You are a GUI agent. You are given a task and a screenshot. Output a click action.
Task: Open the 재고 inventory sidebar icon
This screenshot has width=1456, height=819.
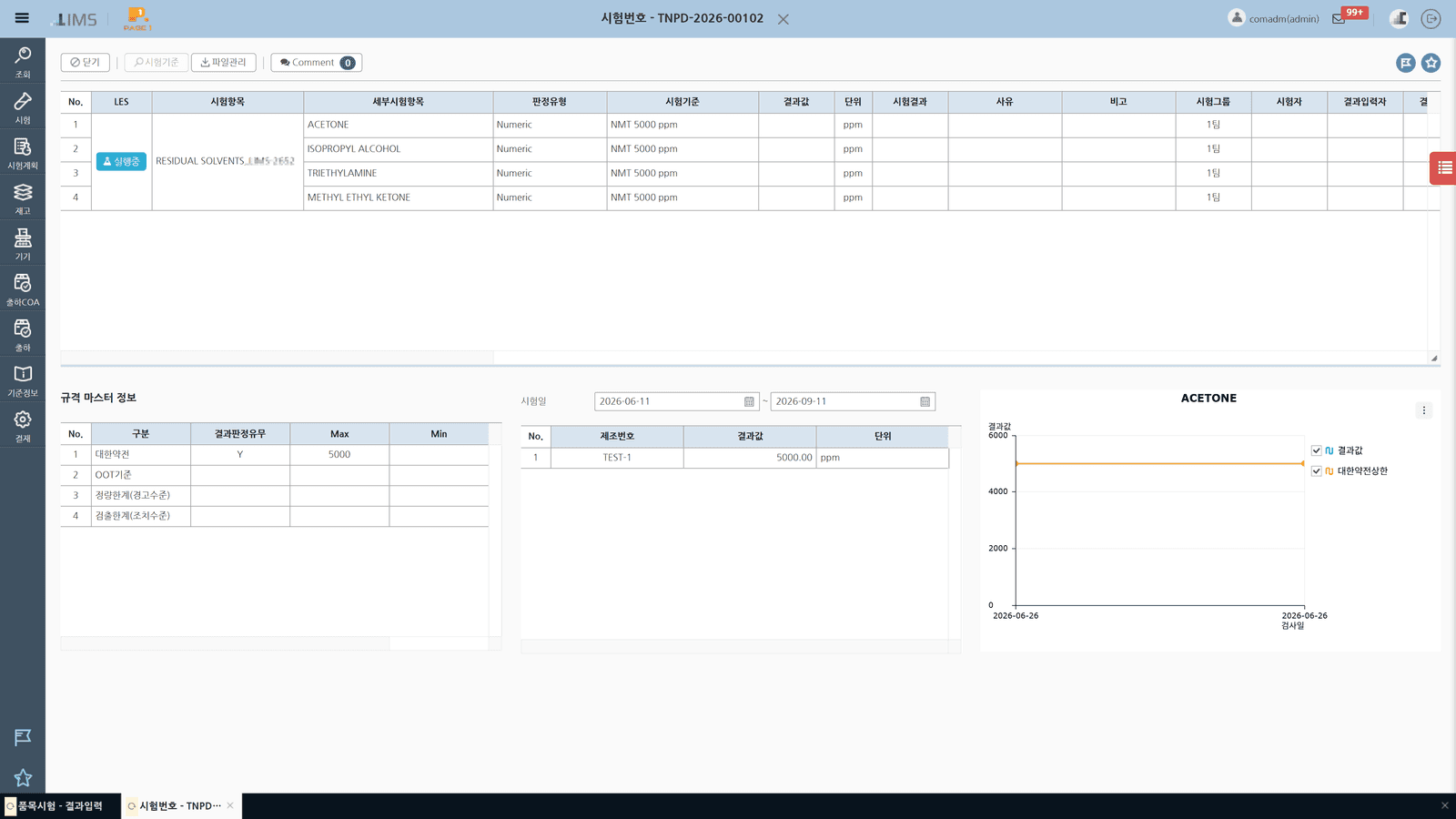tap(23, 198)
